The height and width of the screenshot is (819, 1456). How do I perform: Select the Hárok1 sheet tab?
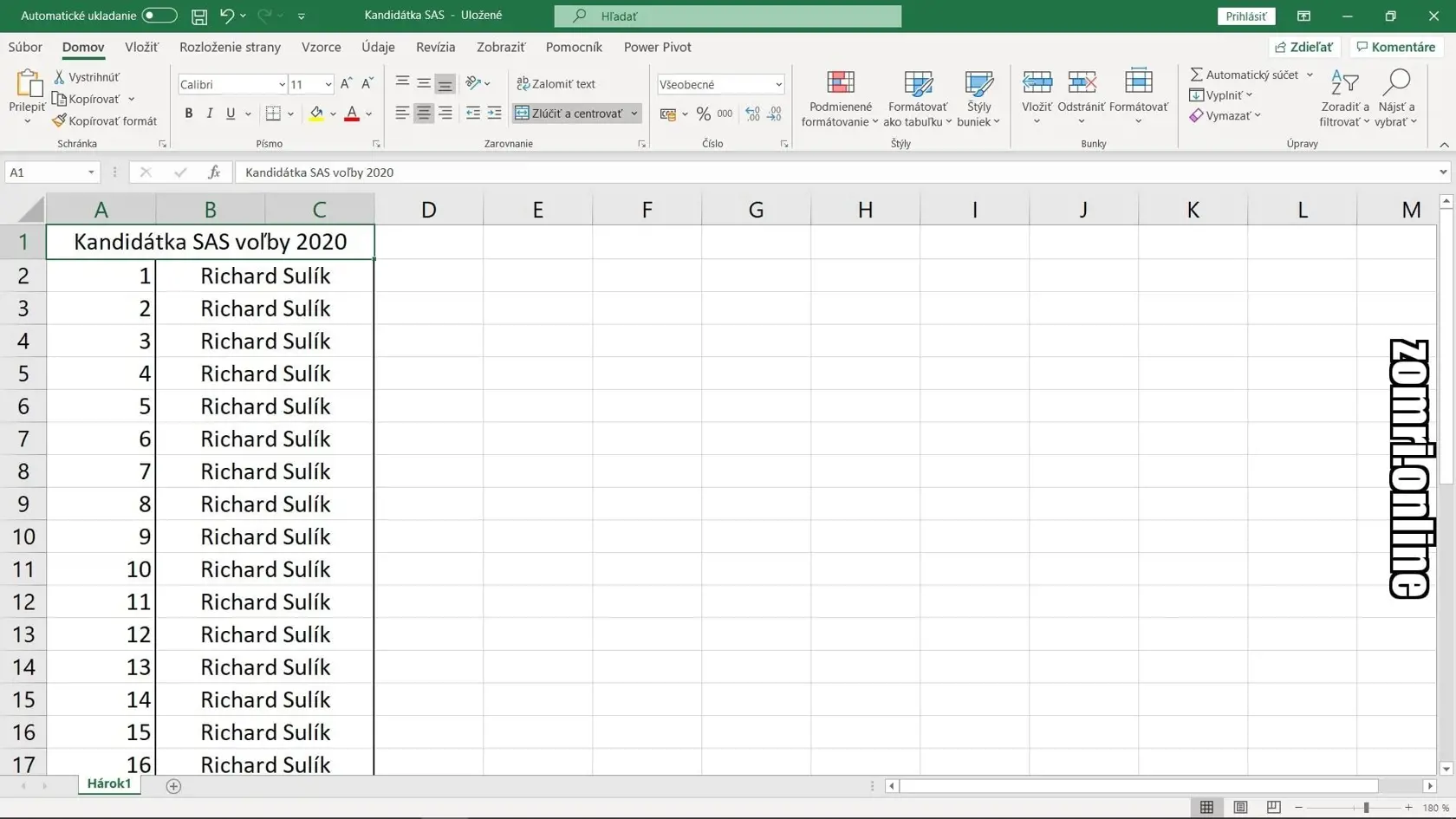coord(109,783)
